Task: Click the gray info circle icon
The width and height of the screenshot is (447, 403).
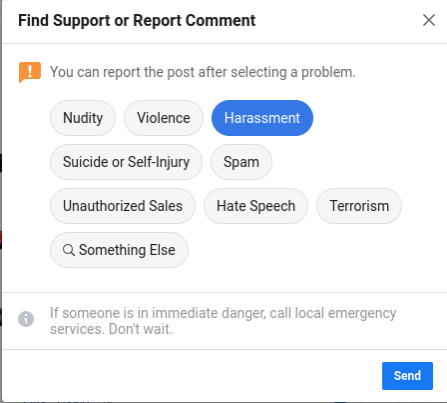Action: [x=26, y=319]
